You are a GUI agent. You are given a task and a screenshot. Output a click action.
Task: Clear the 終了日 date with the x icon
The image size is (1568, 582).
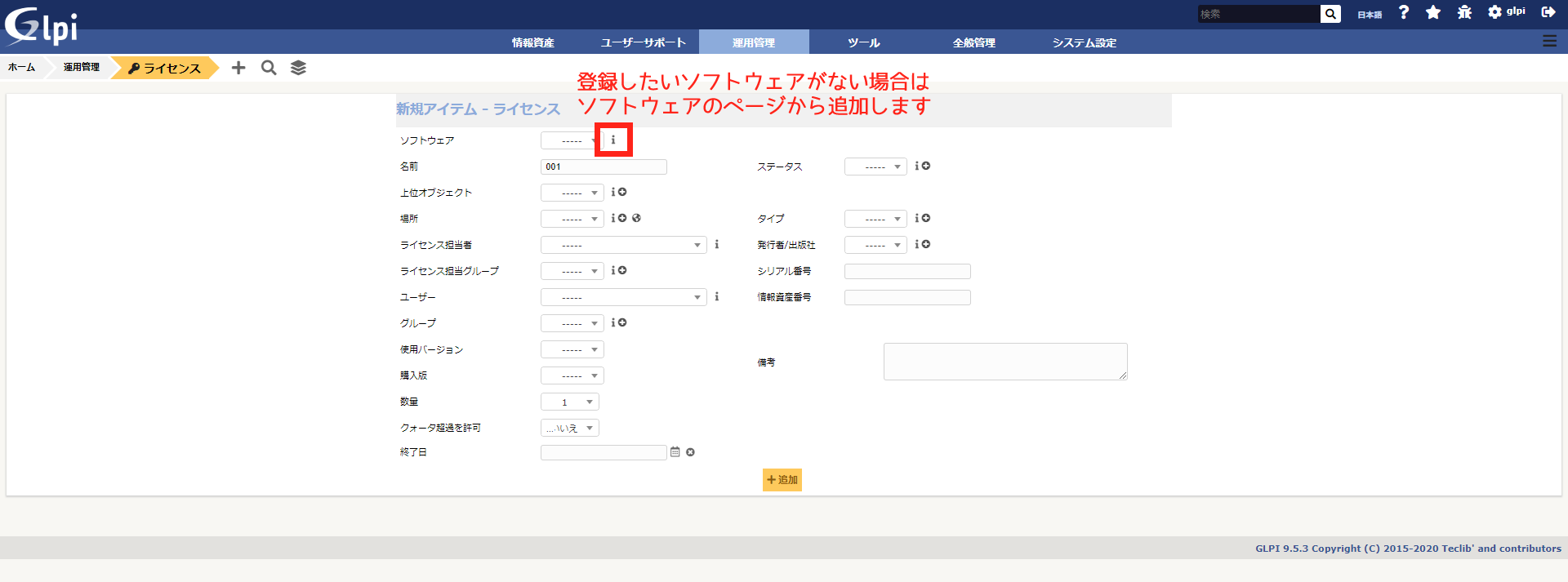690,452
